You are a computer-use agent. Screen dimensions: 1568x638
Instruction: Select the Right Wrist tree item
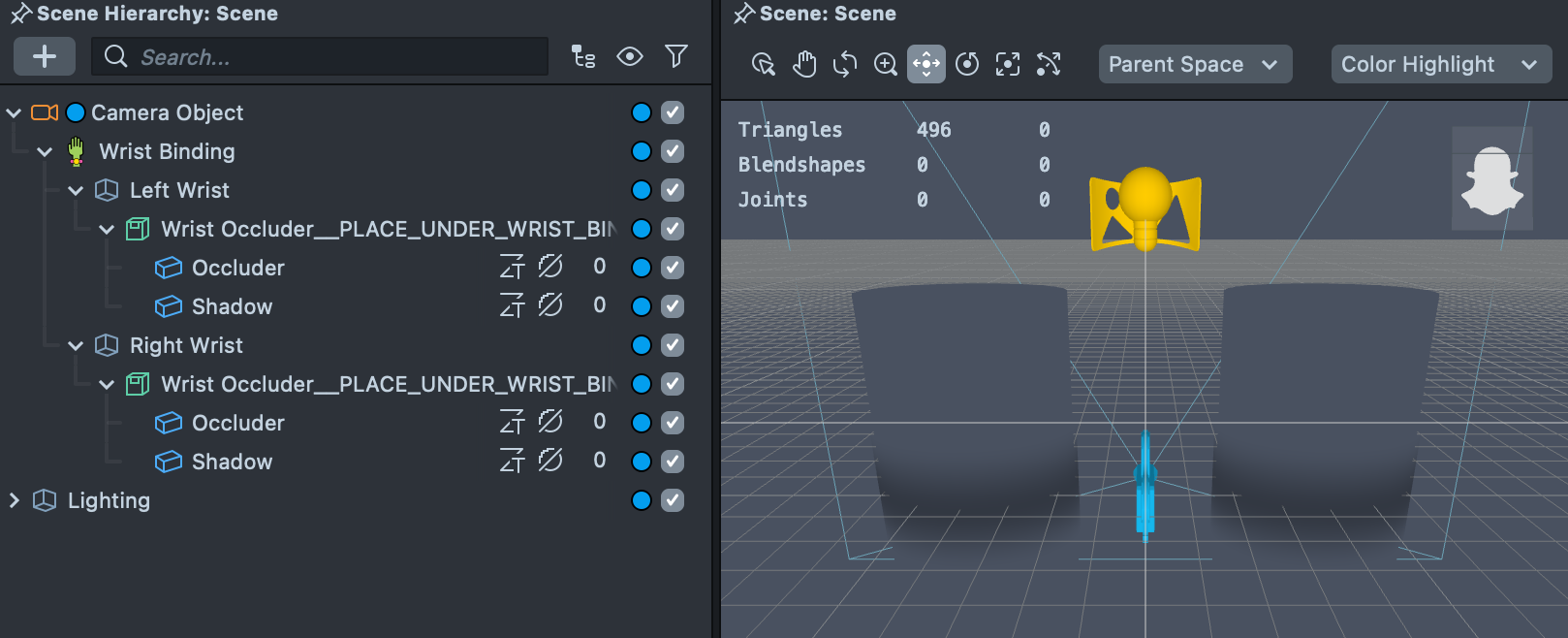[186, 345]
